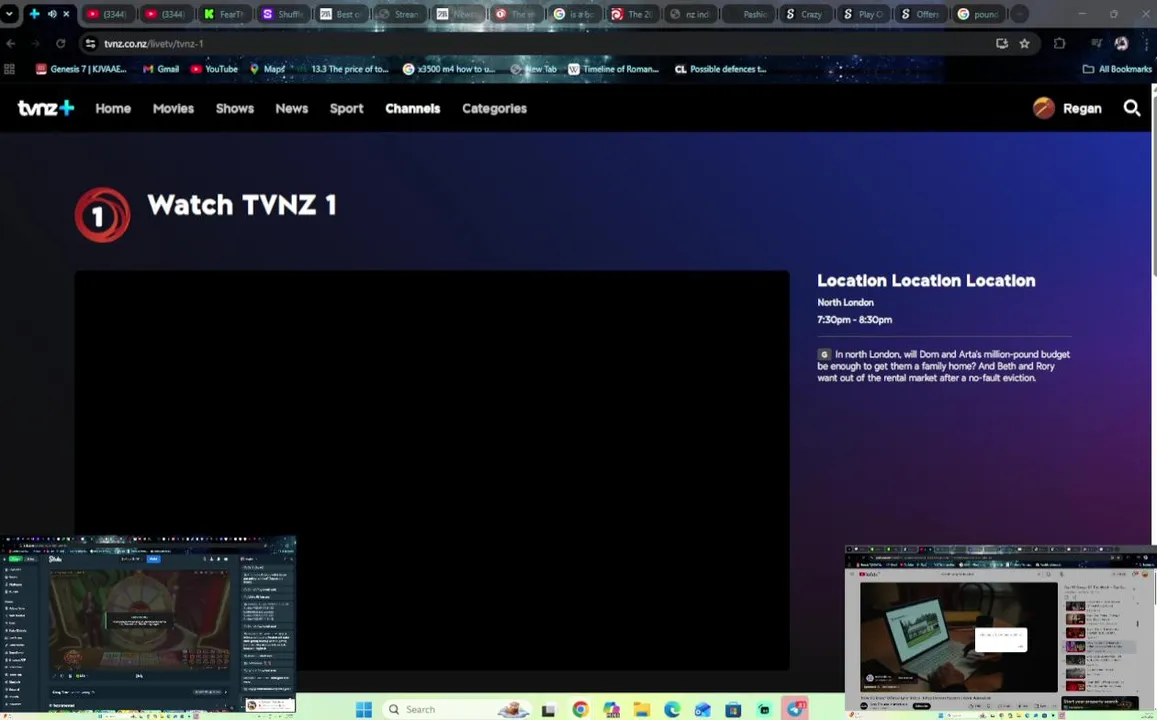
Task: Click the Windows taskbar Search box
Action: click(457, 710)
